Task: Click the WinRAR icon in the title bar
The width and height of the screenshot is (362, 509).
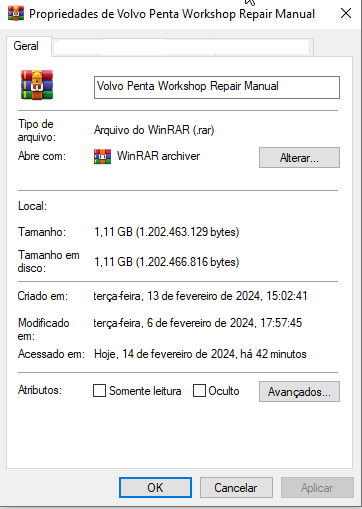Action: pos(16,14)
